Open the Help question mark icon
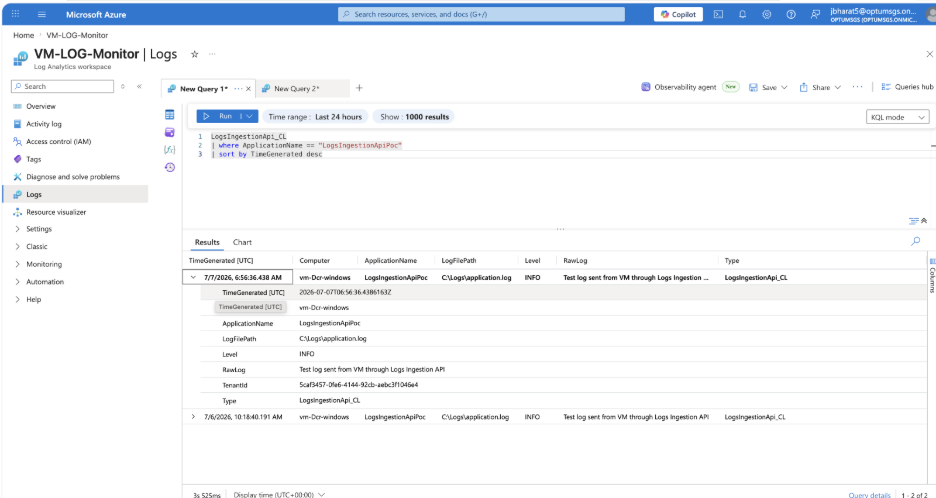 (x=791, y=14)
